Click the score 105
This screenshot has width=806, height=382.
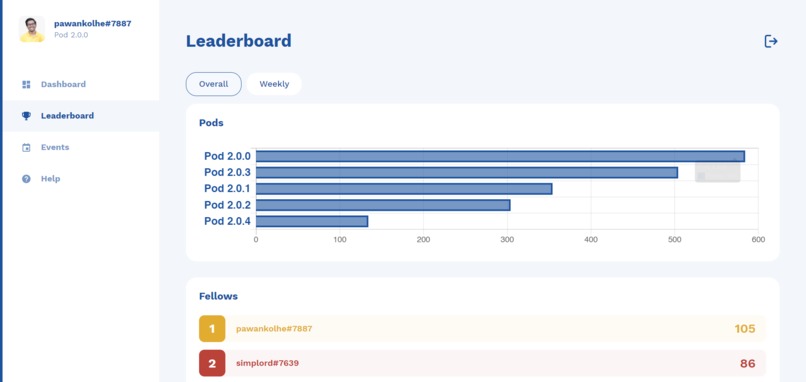pyautogui.click(x=745, y=329)
